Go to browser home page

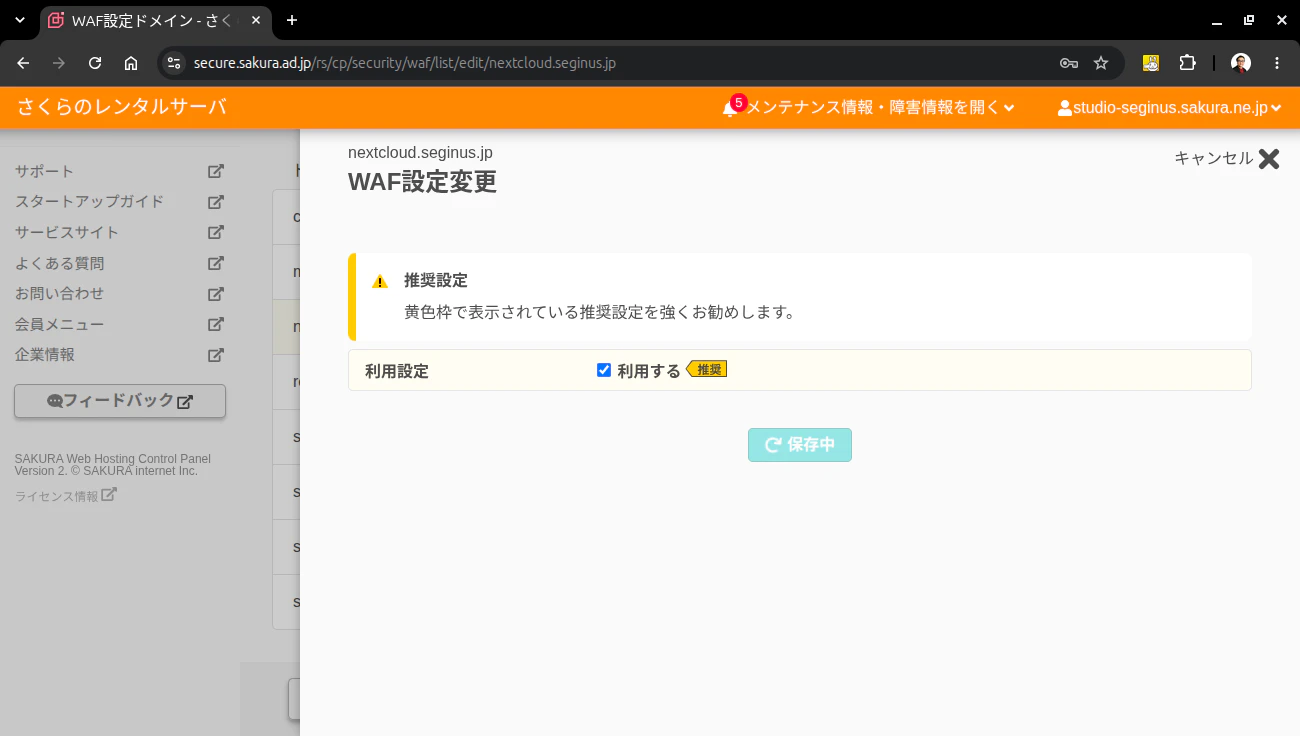click(131, 63)
